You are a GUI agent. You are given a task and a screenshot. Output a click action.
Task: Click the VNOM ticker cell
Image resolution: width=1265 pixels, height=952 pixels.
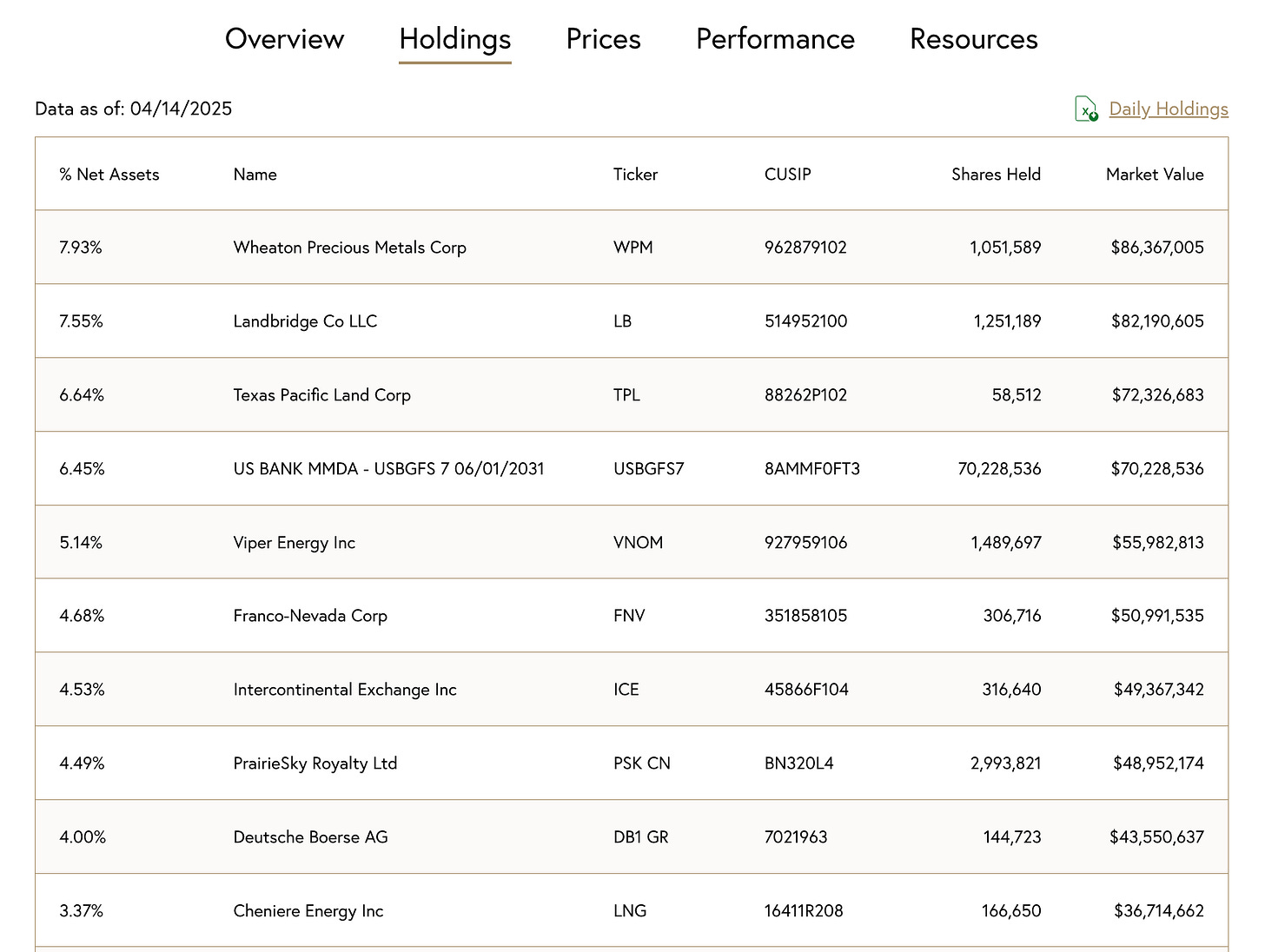pos(638,543)
